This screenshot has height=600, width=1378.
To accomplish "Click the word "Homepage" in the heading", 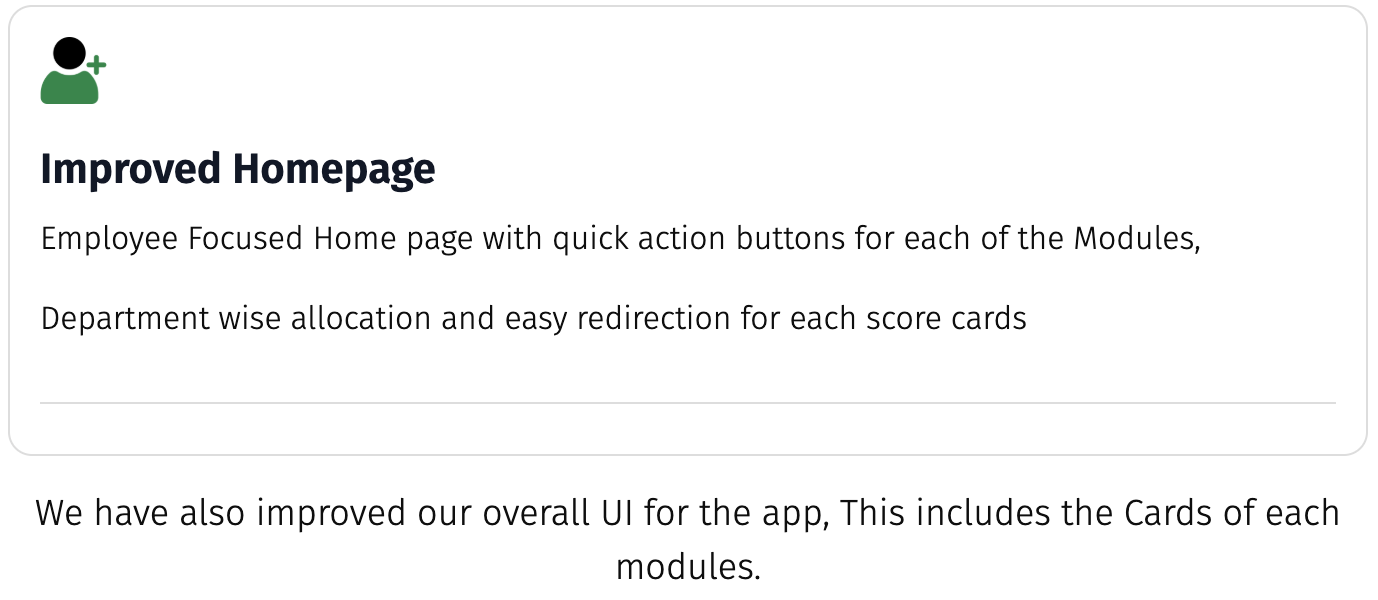I will pos(334,169).
